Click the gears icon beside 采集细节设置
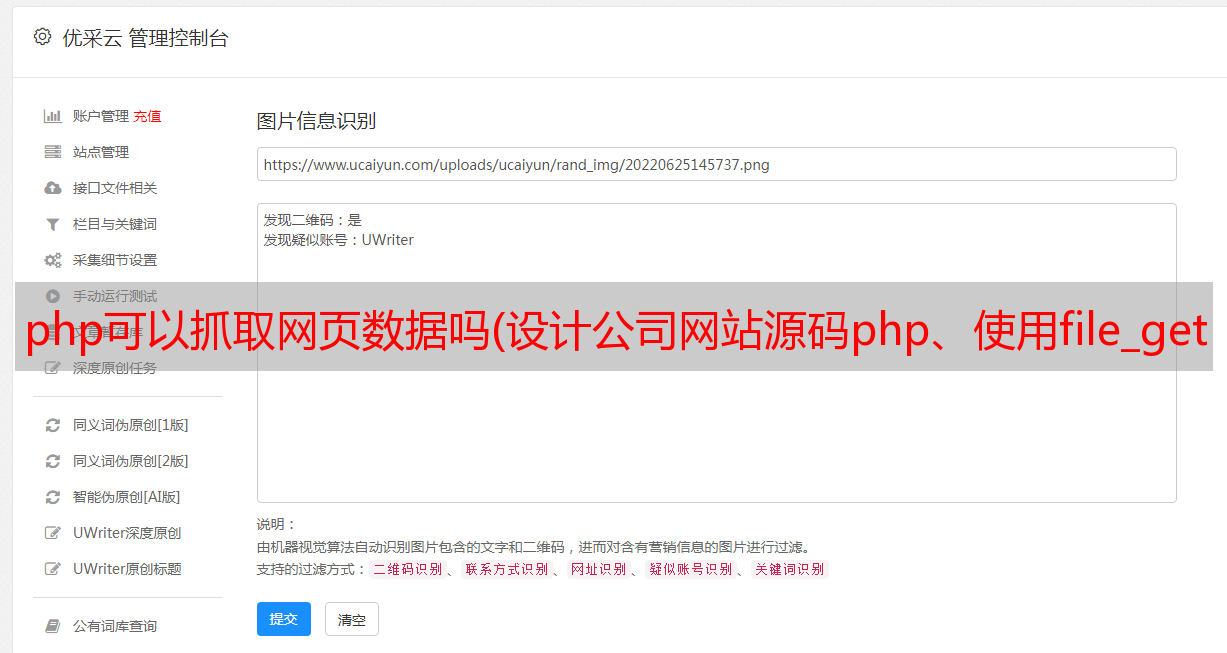 tap(53, 260)
